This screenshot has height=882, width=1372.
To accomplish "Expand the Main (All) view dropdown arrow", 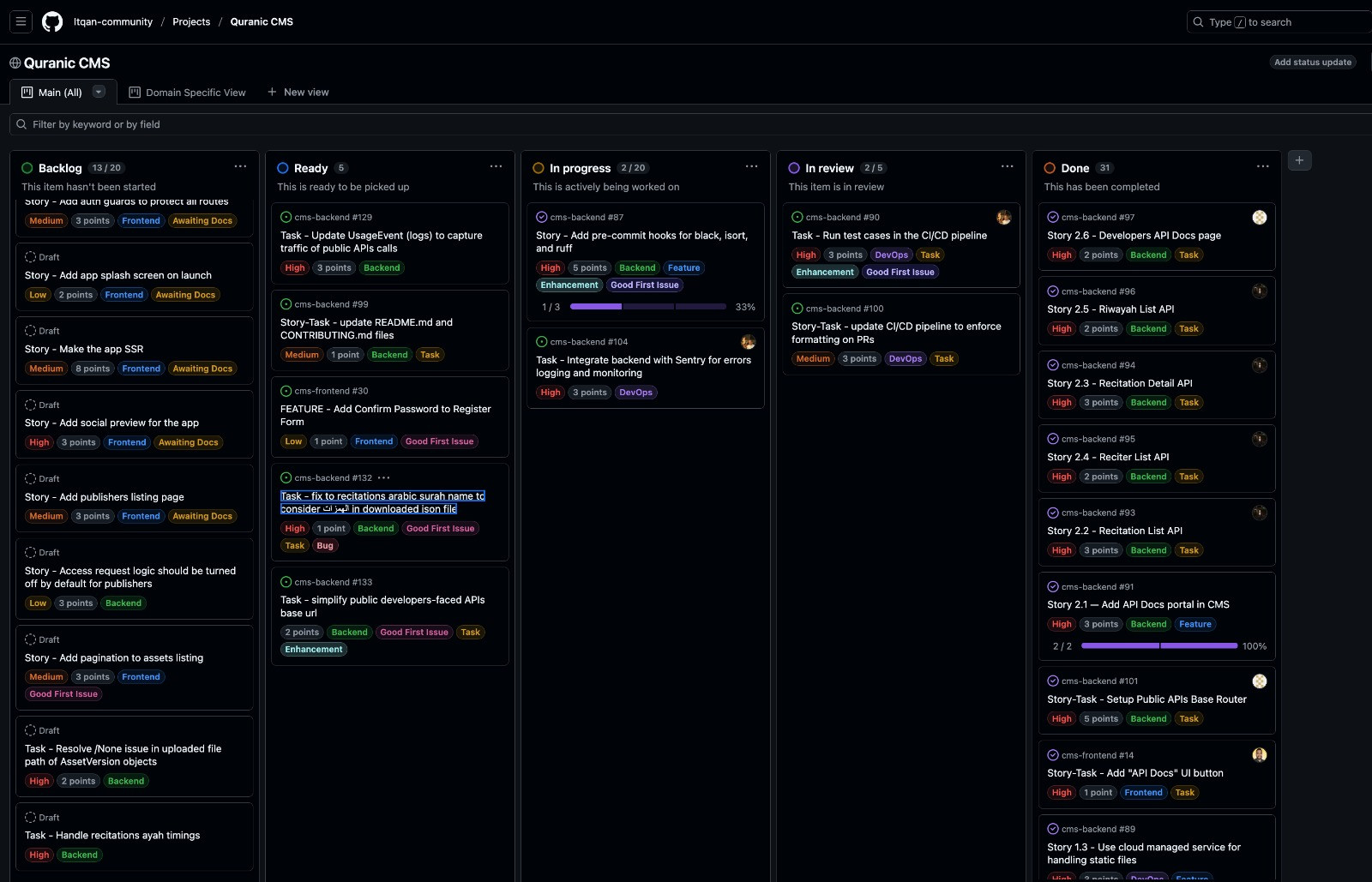I will (99, 93).
